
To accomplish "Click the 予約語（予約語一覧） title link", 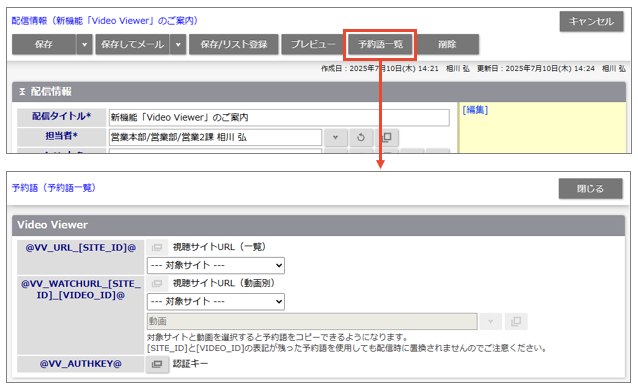I will coord(54,188).
